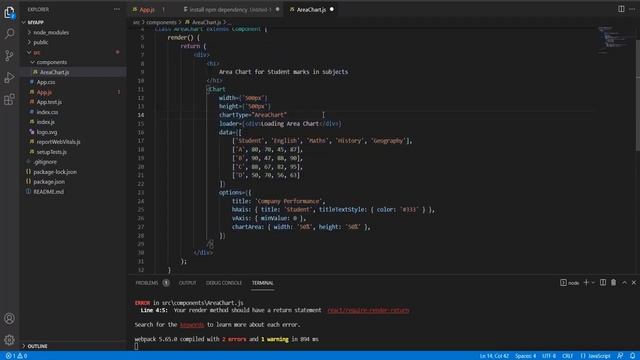This screenshot has width=640, height=360.
Task: Open the Explorer view in activity bar
Action: pyautogui.click(x=9, y=12)
